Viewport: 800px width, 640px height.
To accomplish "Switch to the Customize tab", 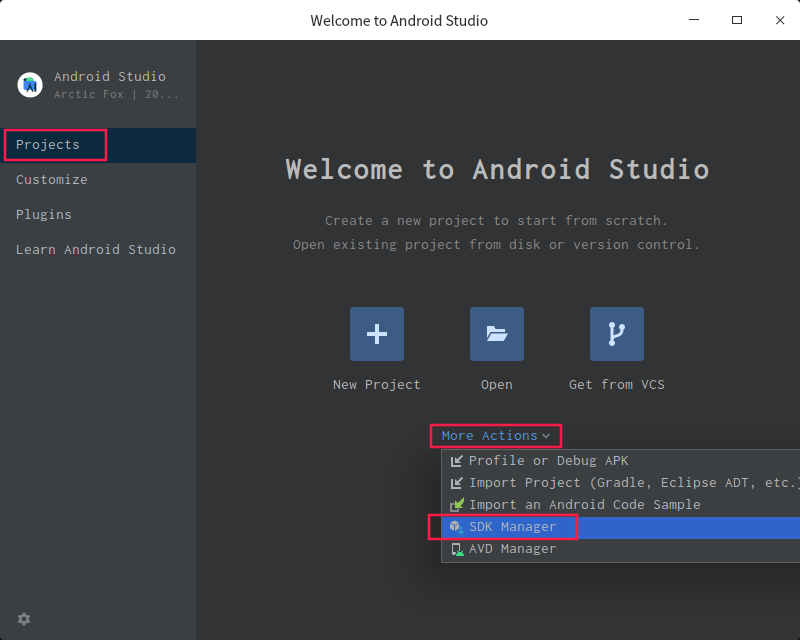I will (x=52, y=180).
